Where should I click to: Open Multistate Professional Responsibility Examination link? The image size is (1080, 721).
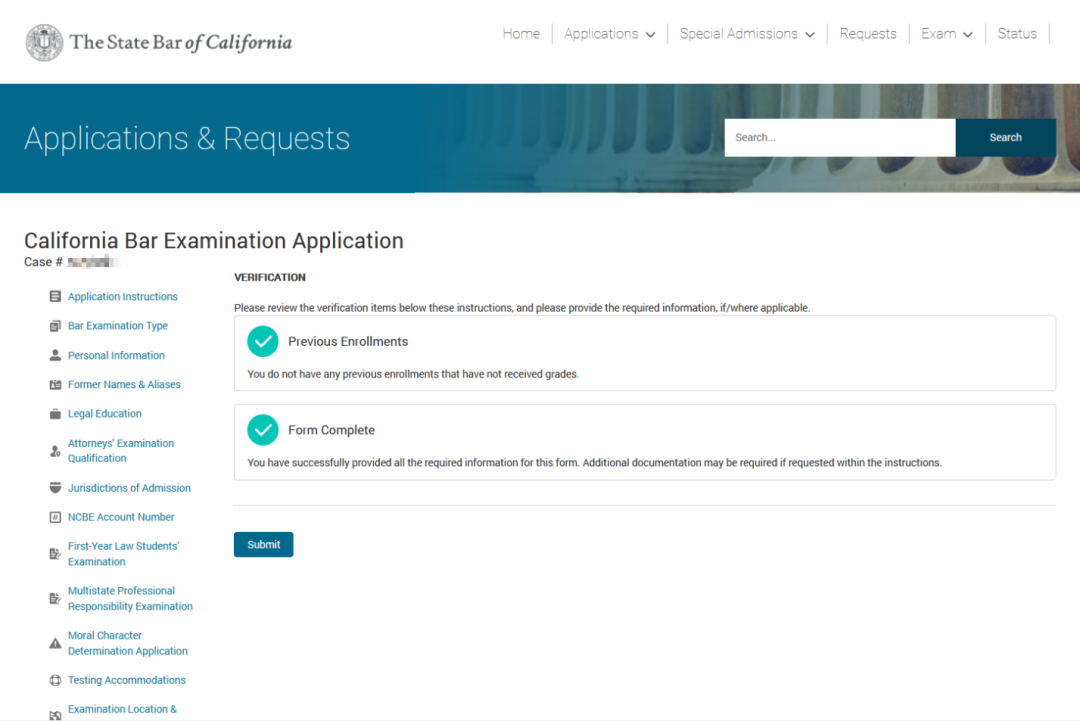[x=130, y=598]
